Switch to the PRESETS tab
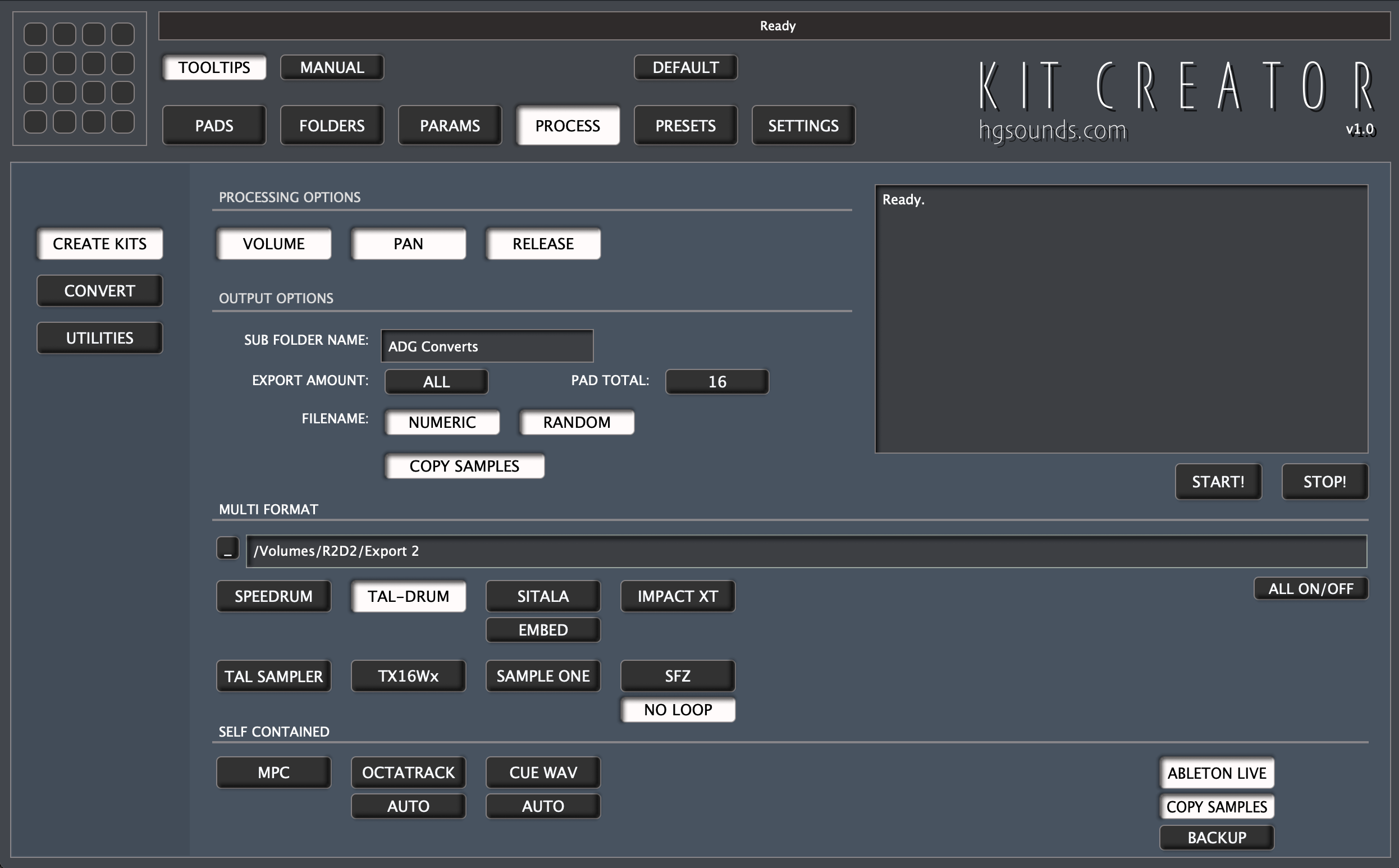Screen dimensions: 1399x868 coord(685,126)
